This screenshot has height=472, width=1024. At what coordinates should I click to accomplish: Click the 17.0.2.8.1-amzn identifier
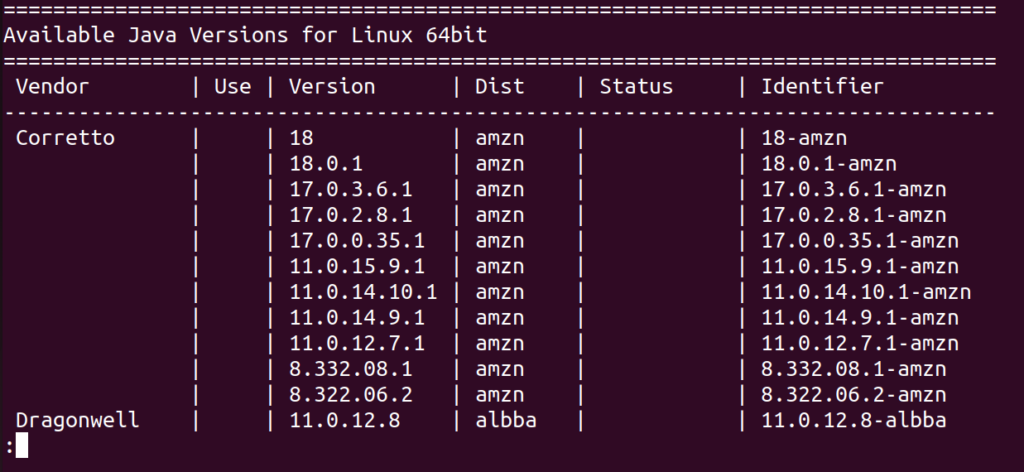point(854,215)
